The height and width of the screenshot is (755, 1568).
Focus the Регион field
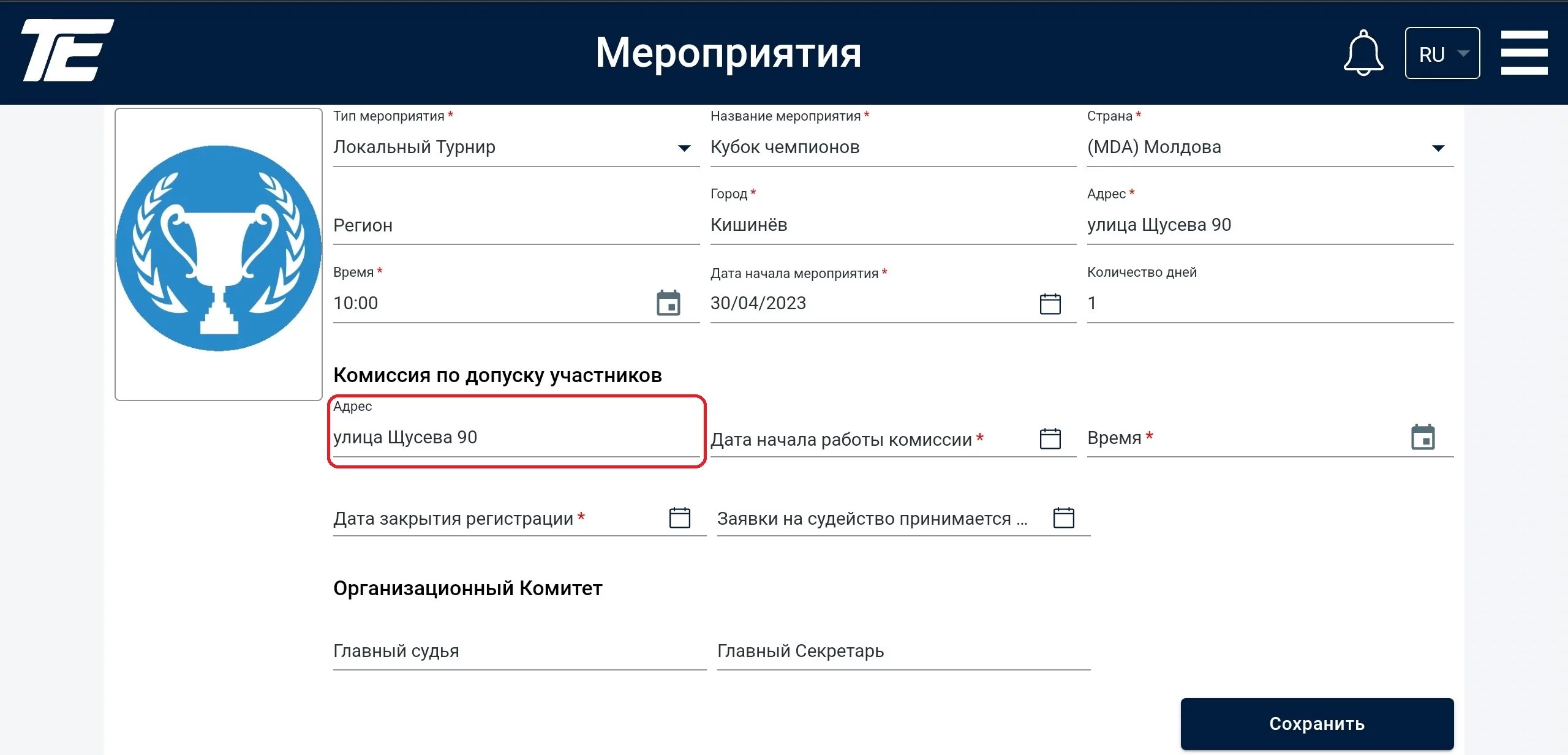516,225
